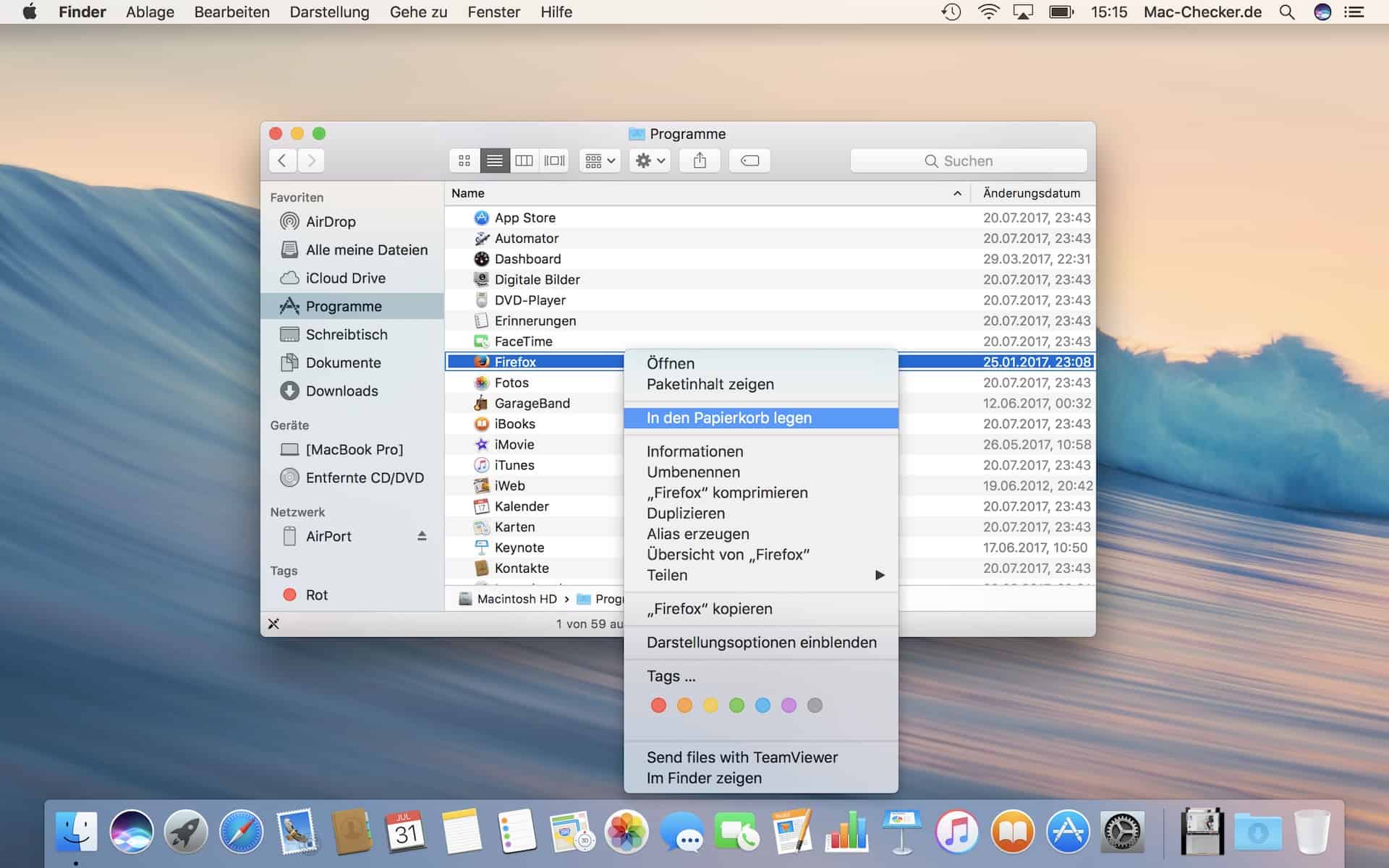Choose Umbenennen in context menu
Image resolution: width=1389 pixels, height=868 pixels.
pyautogui.click(x=761, y=472)
